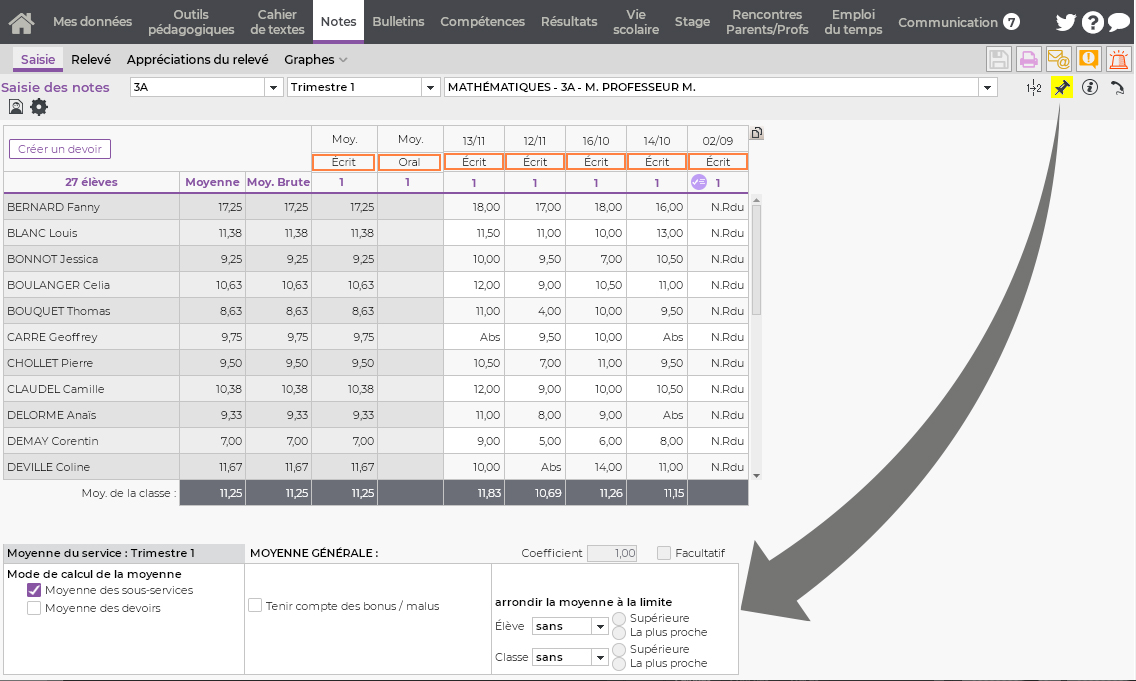Select Supérieure radio for Classe rounding
Screen dimensions: 1136x681
pyautogui.click(x=619, y=649)
